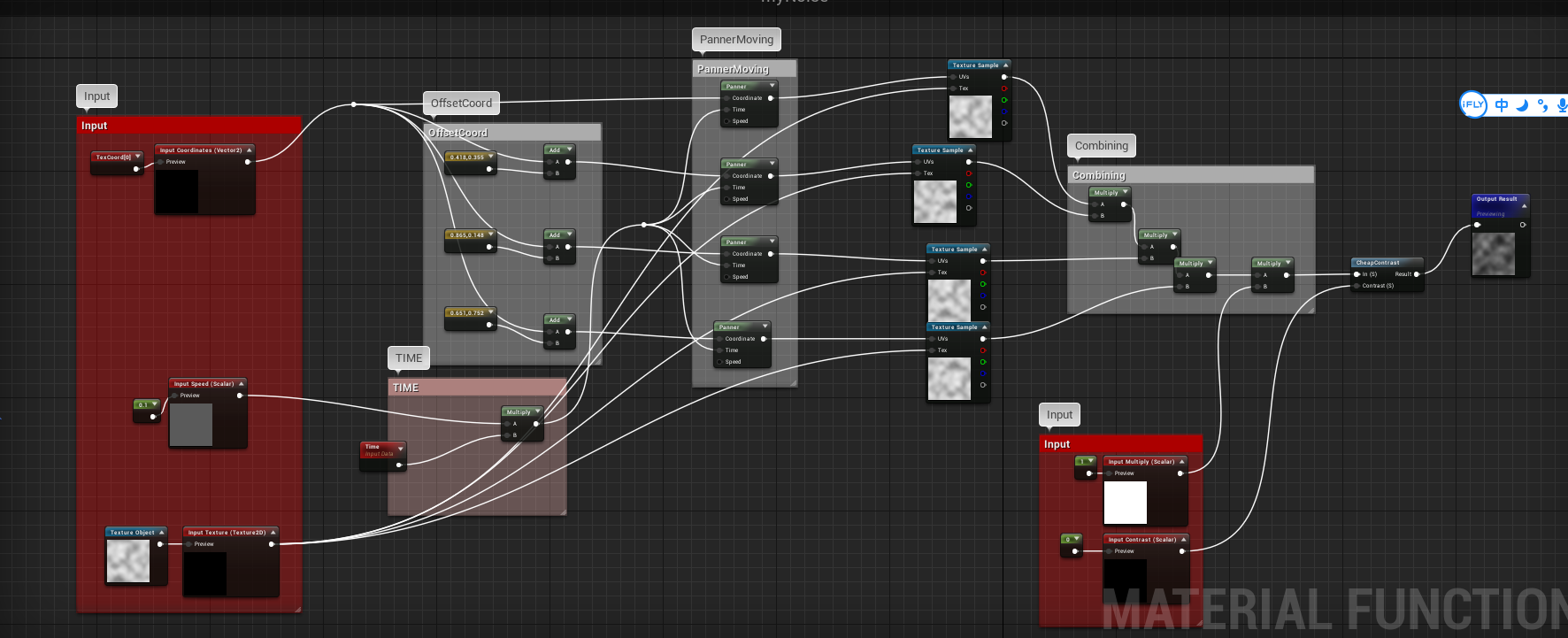Click the 0.418,0.355 constant node
The image size is (1568, 638).
pos(468,158)
